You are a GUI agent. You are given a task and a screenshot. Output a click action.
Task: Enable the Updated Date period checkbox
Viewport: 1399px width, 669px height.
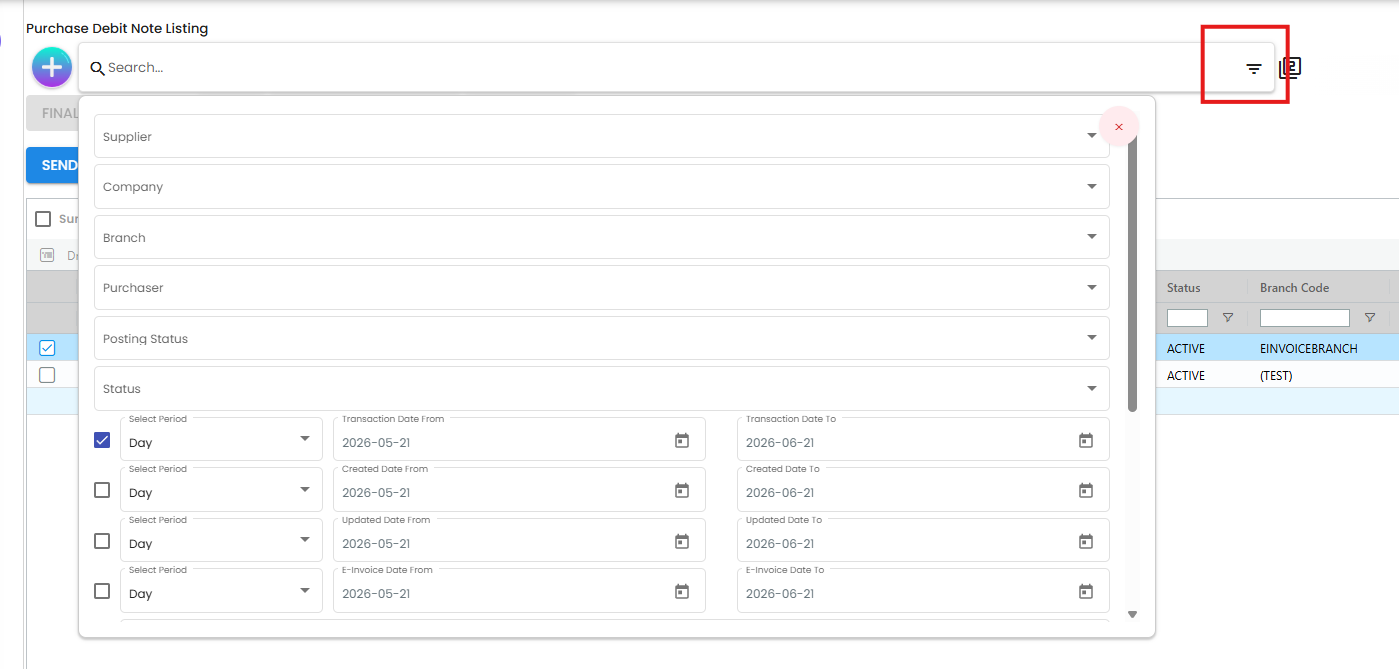coord(102,541)
